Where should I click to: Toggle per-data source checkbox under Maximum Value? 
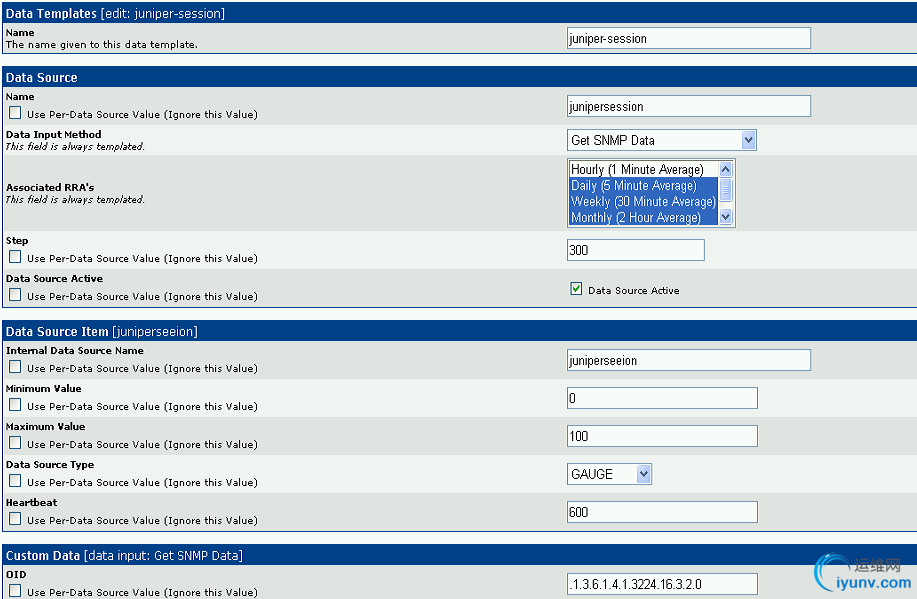15,443
